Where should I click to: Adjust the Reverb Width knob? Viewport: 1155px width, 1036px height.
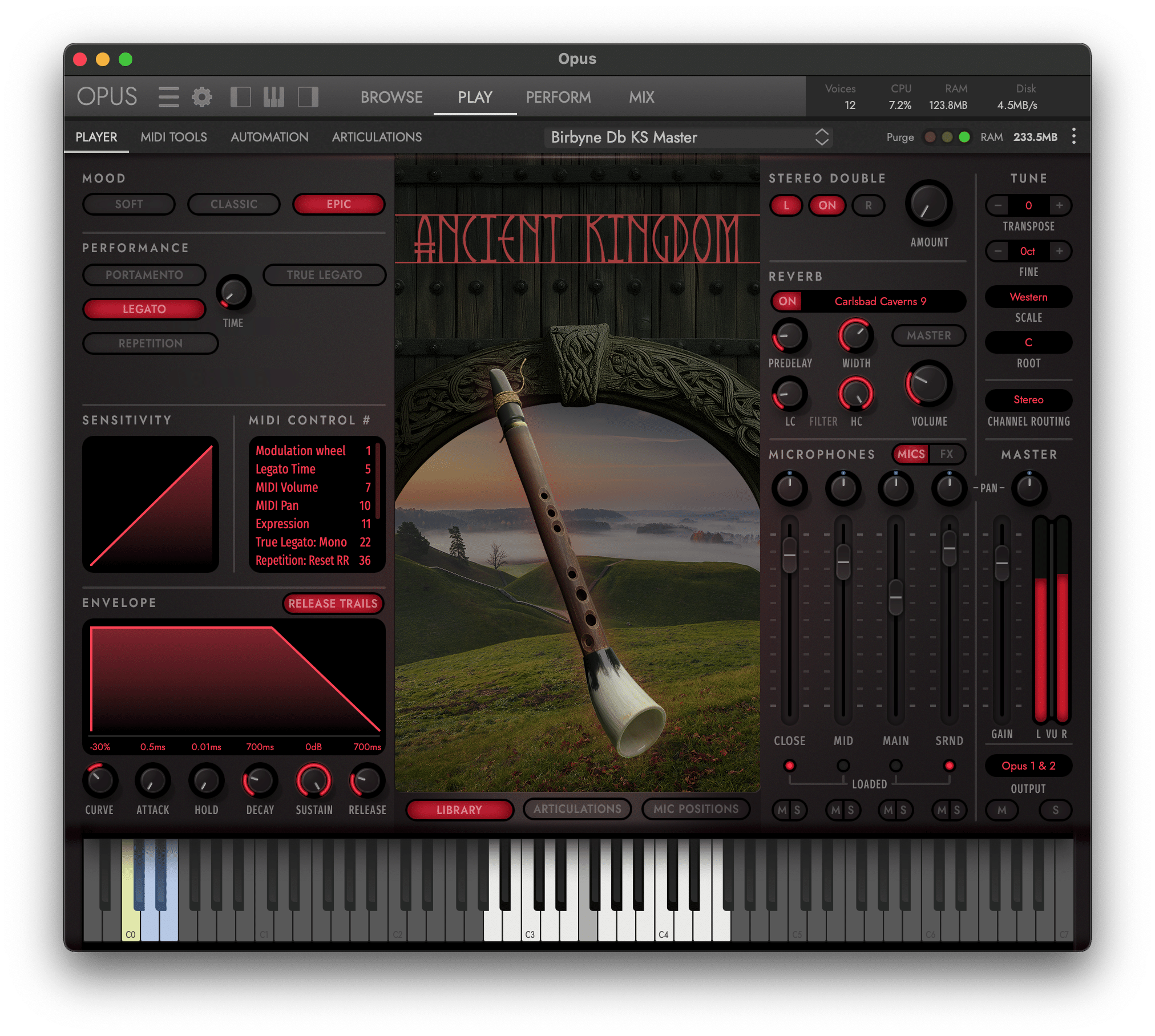[856, 335]
